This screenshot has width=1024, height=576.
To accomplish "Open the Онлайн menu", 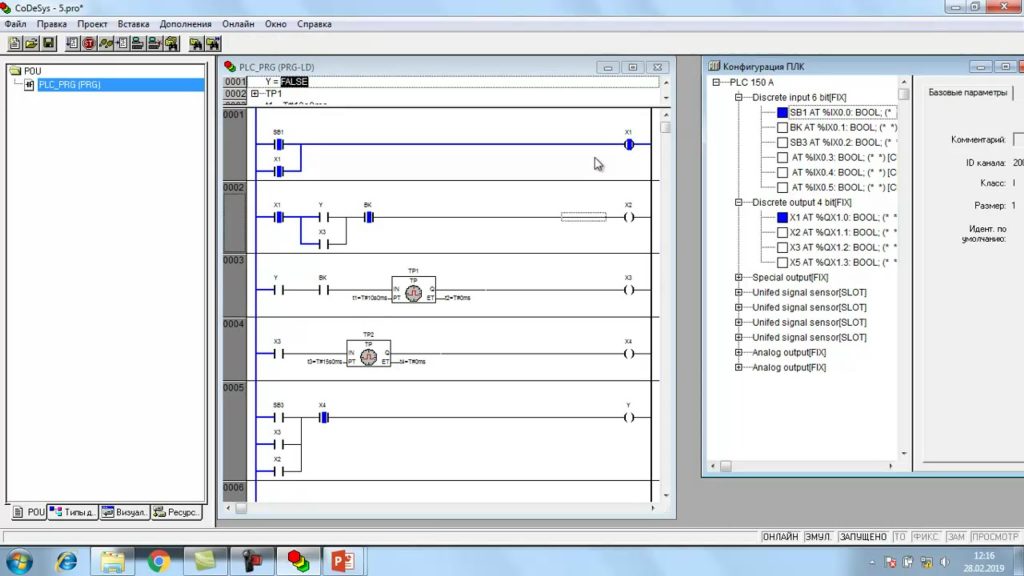I will pyautogui.click(x=238, y=24).
